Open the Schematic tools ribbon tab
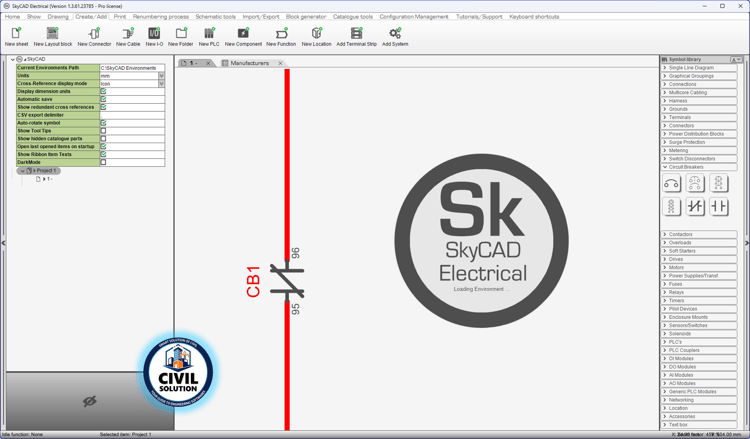The width and height of the screenshot is (750, 439). 215,16
